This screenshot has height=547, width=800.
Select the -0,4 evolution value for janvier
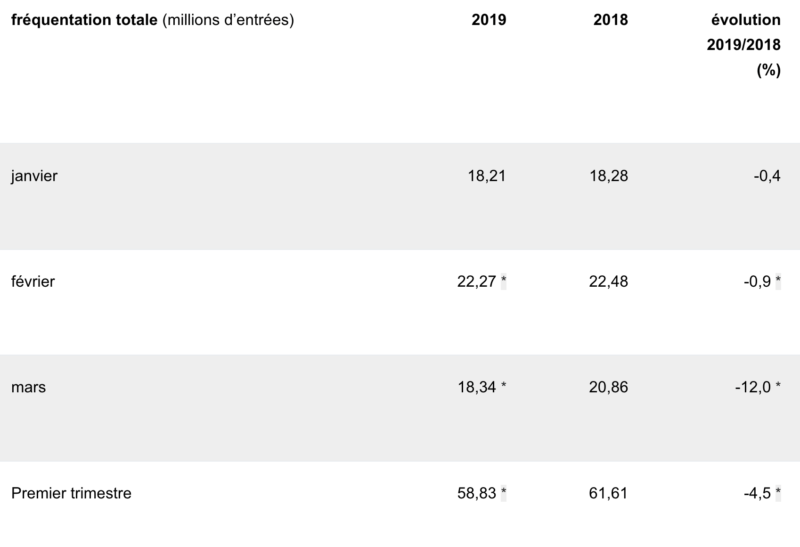tap(767, 176)
